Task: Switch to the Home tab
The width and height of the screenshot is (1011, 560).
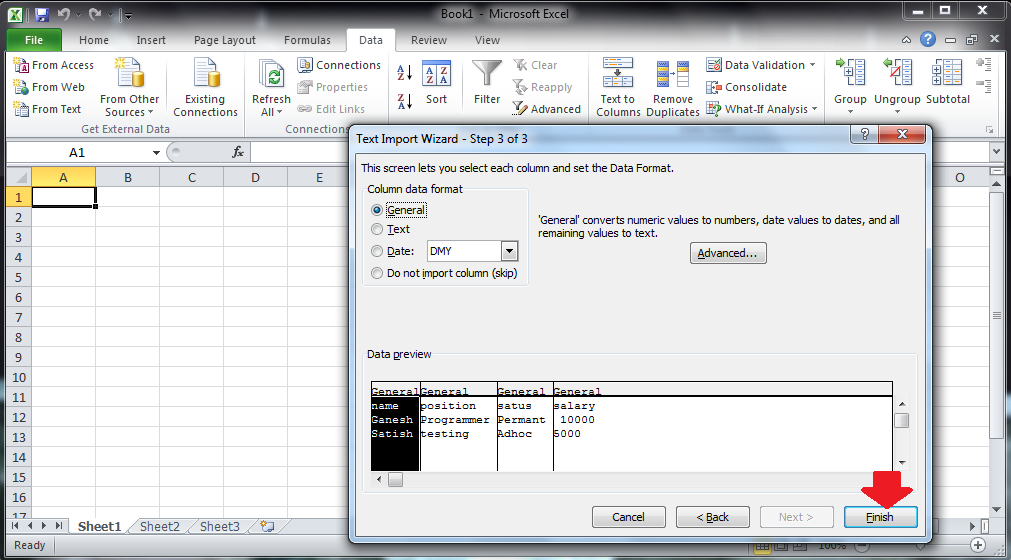Action: click(93, 40)
